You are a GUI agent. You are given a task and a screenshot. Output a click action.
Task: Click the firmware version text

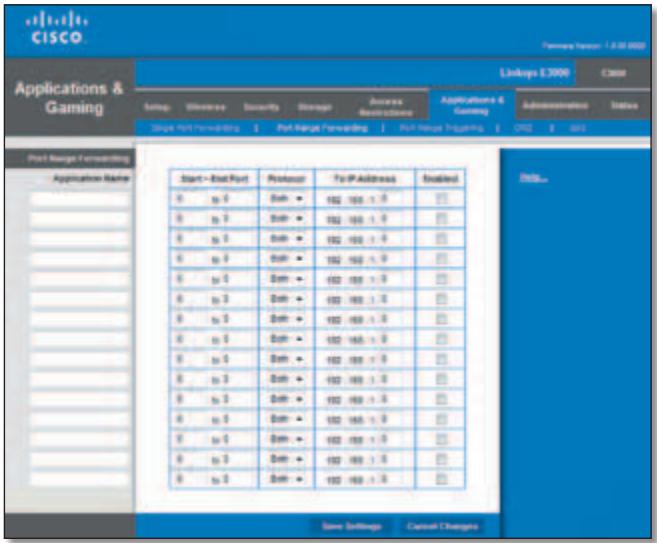(x=594, y=46)
